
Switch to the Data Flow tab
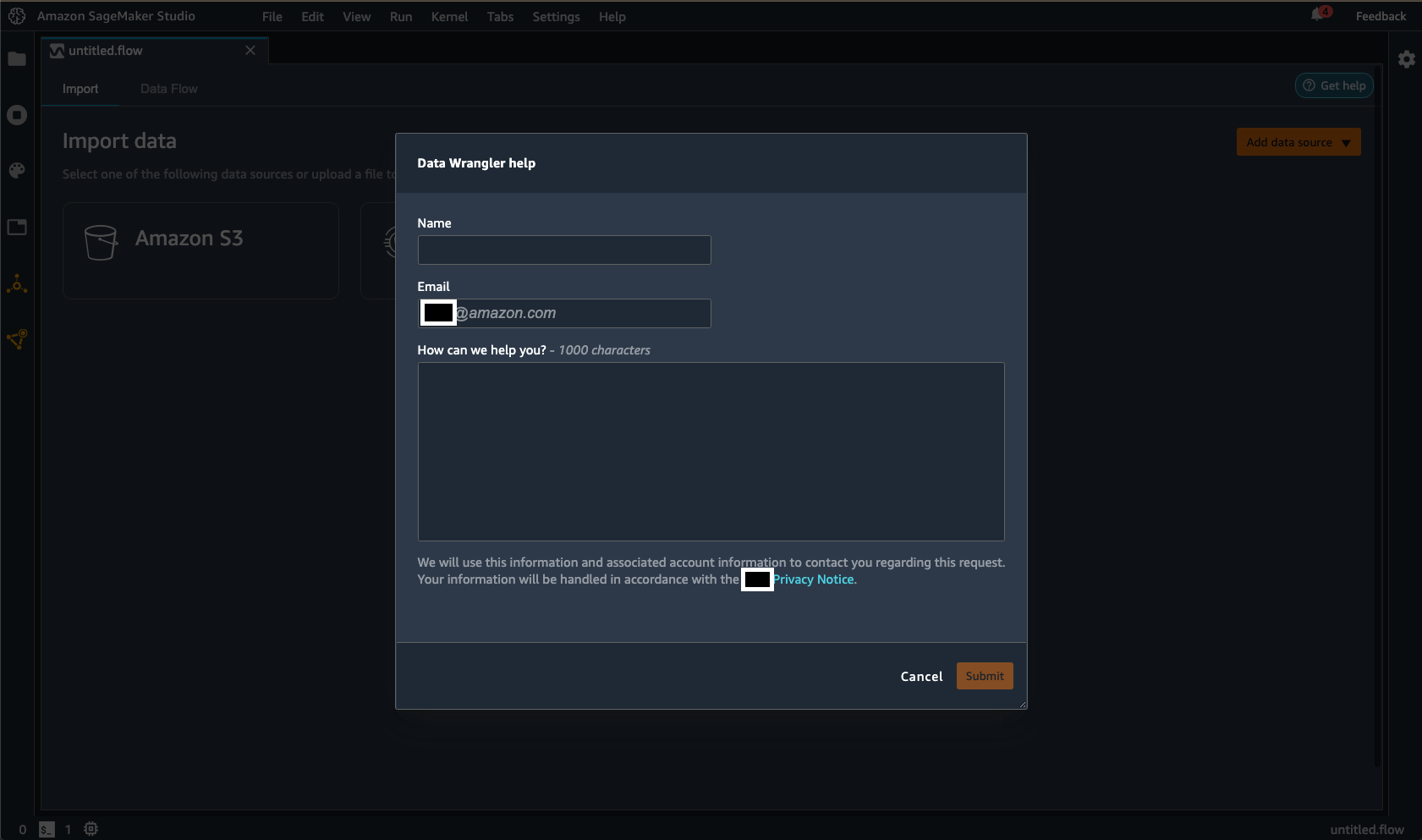tap(168, 88)
